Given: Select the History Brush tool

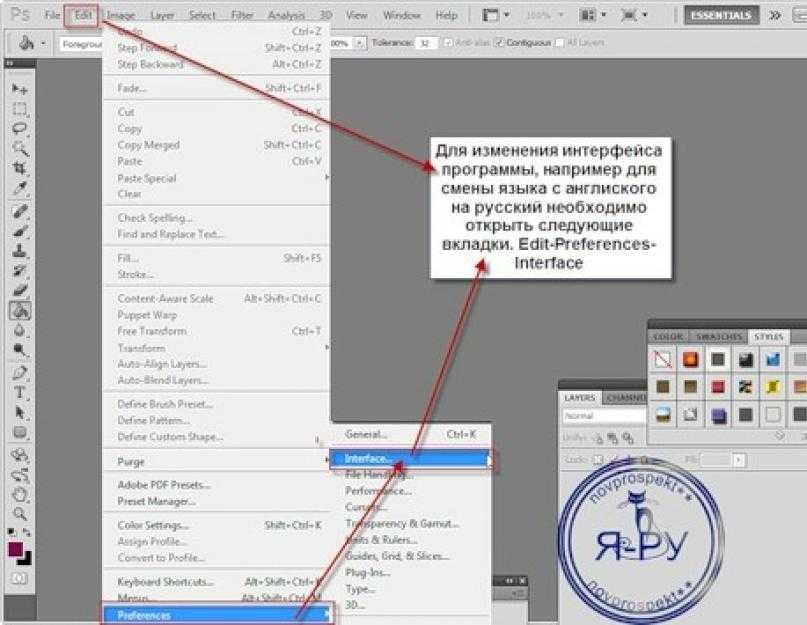Looking at the screenshot, I should pos(20,271).
